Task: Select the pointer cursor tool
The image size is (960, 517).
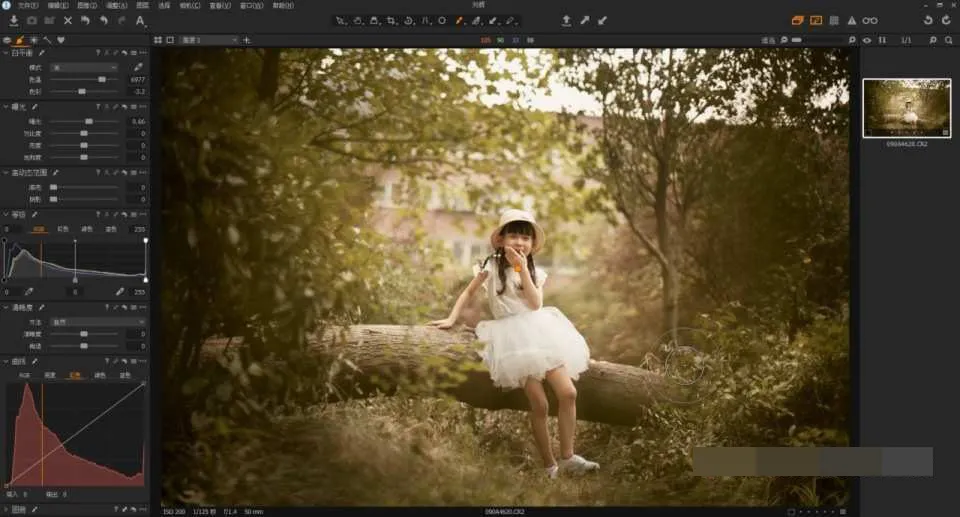Action: (x=340, y=21)
